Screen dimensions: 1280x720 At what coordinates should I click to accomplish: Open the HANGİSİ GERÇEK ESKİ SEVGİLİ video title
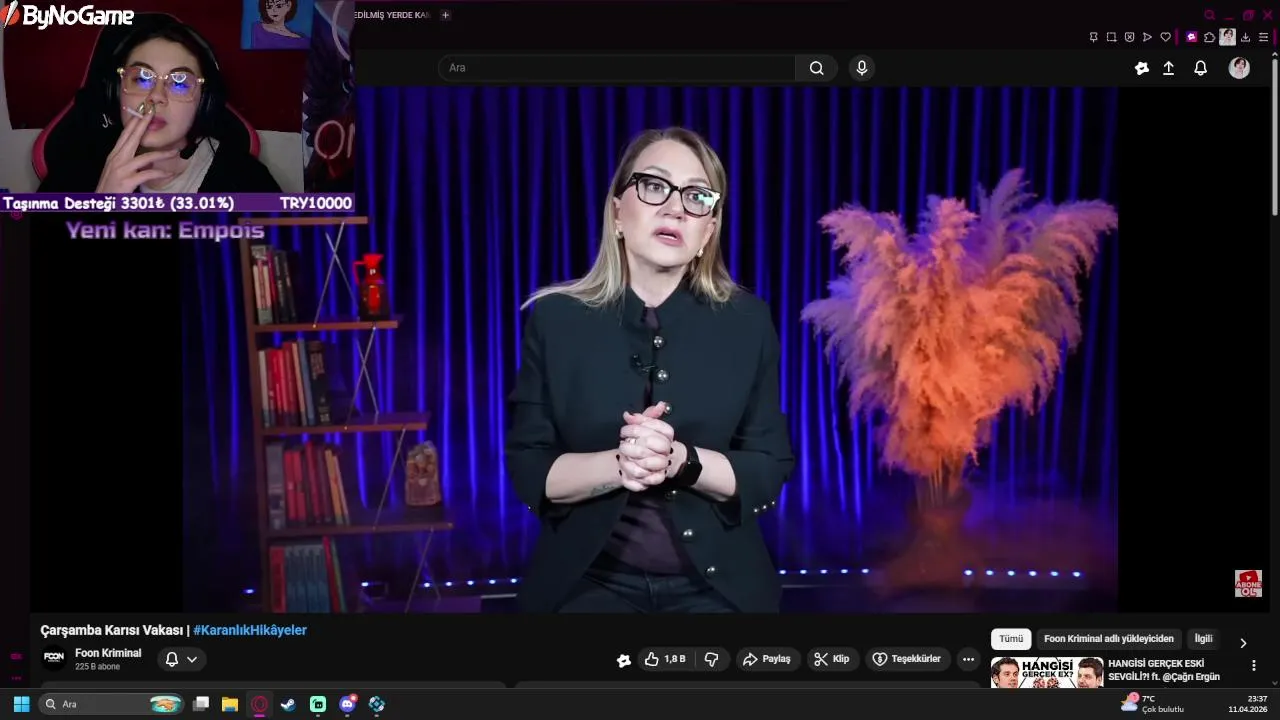1164,670
